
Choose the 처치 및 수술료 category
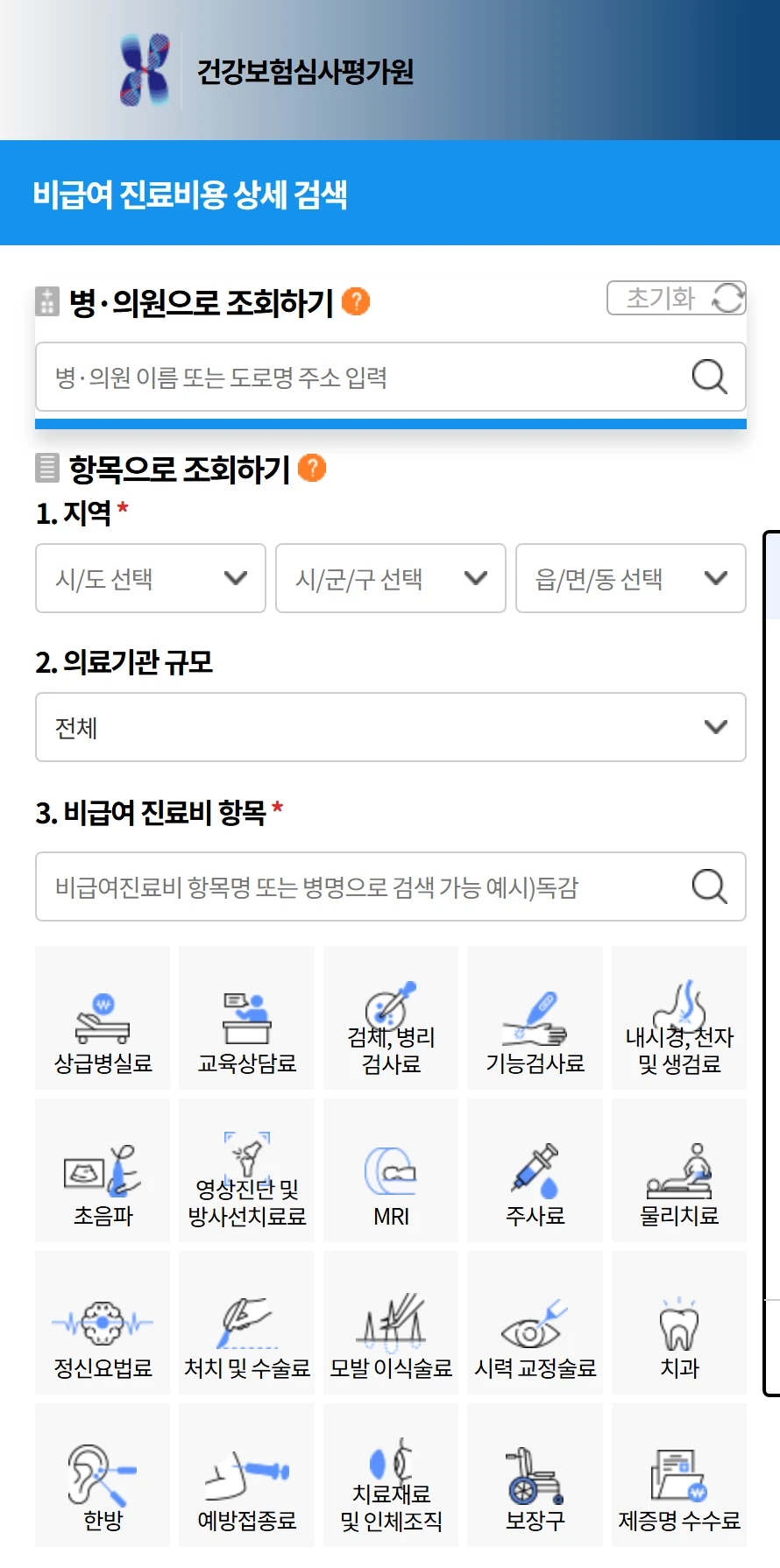246,1323
